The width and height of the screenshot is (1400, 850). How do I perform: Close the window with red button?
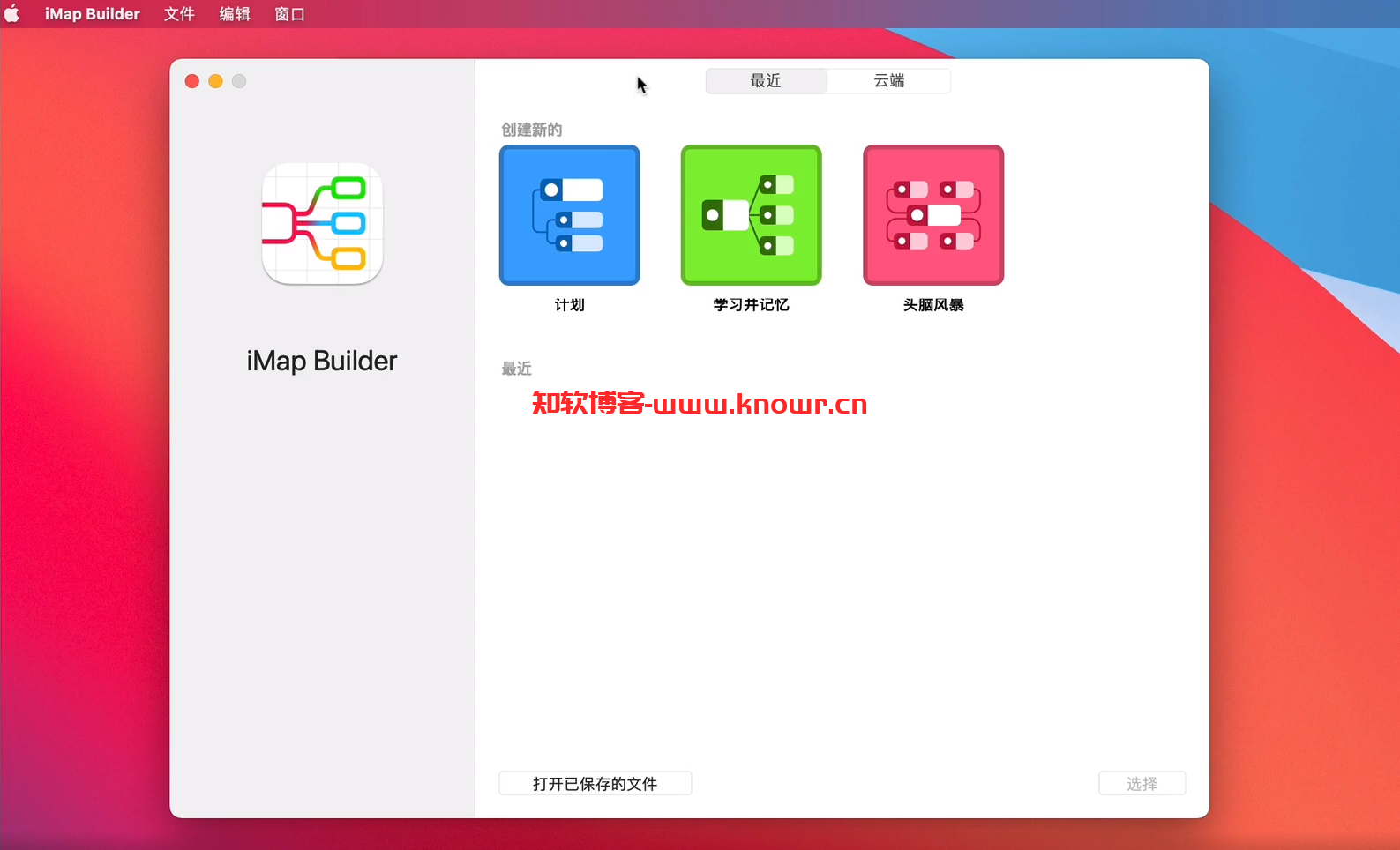click(x=192, y=81)
